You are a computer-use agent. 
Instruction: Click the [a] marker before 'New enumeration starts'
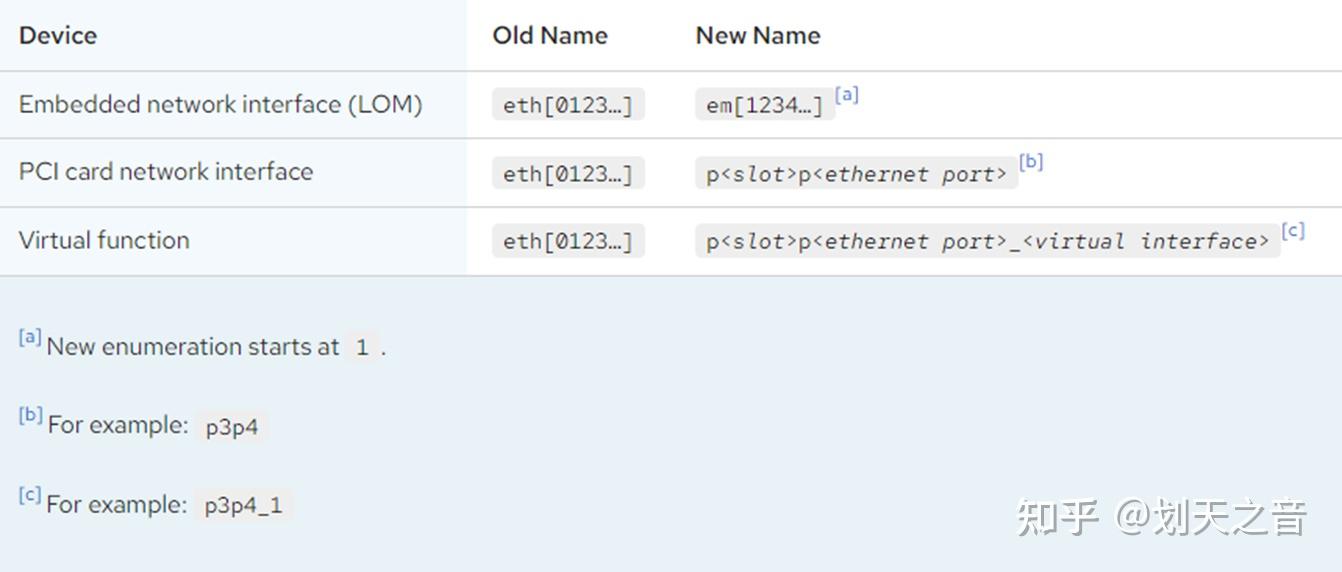click(x=30, y=337)
